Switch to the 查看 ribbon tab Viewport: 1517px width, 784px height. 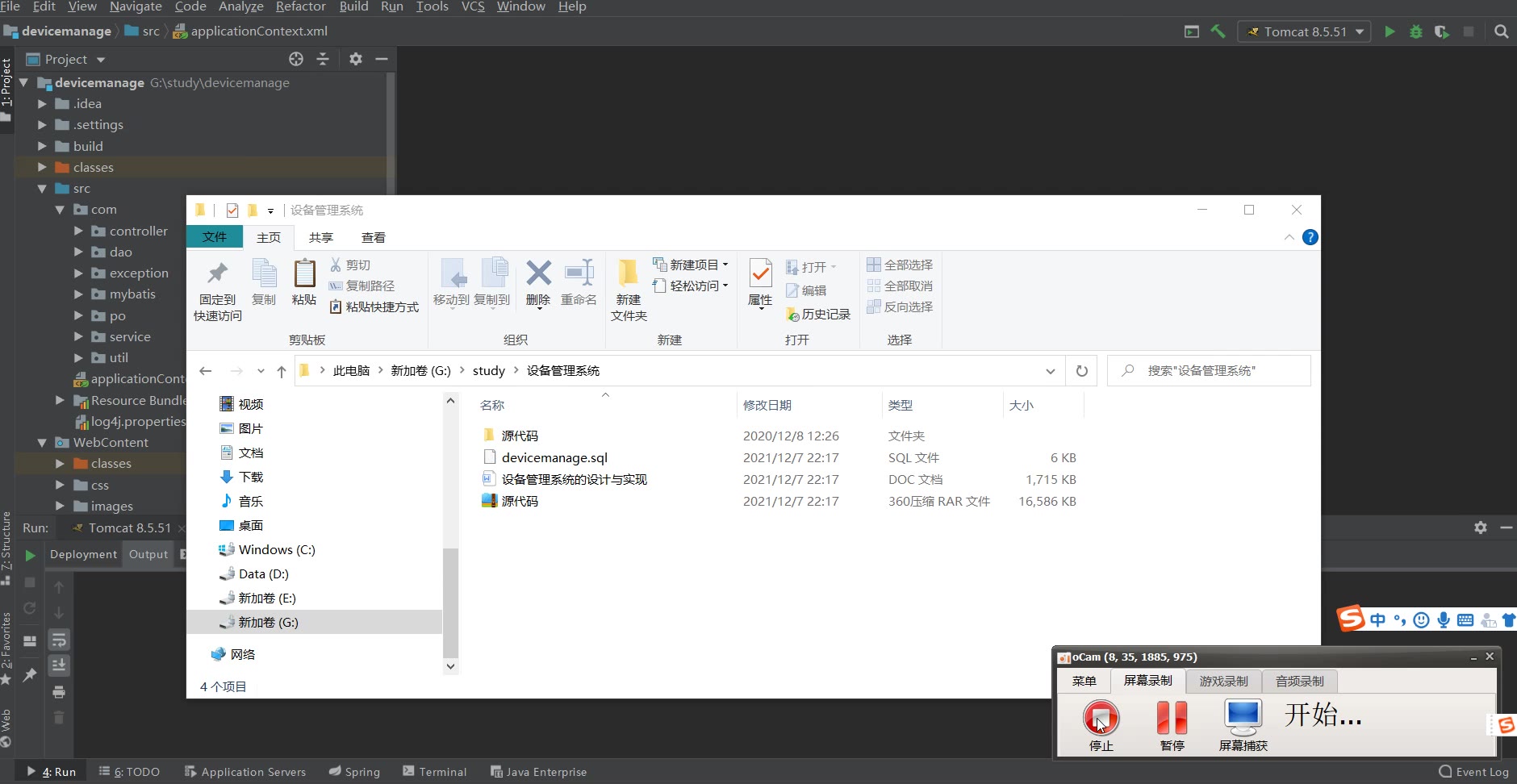(x=373, y=237)
